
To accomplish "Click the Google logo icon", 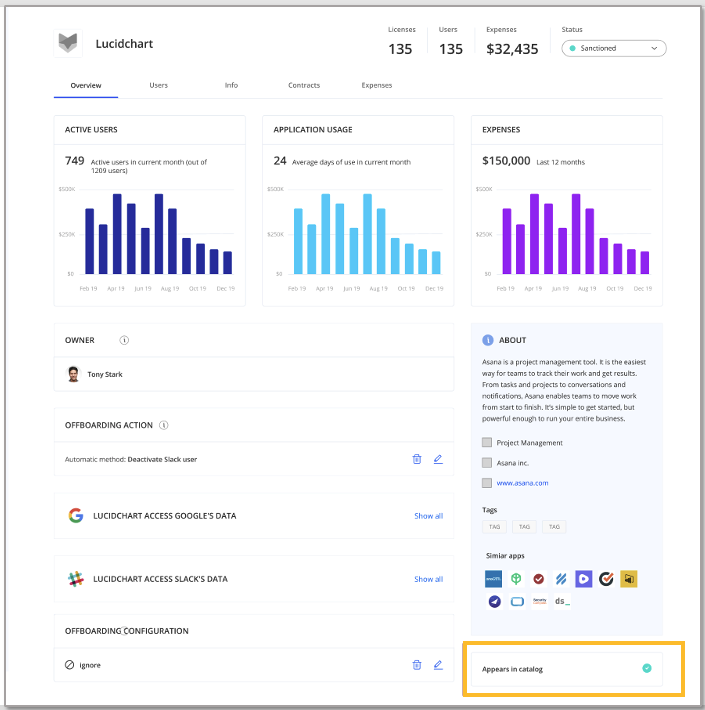I will coord(76,515).
